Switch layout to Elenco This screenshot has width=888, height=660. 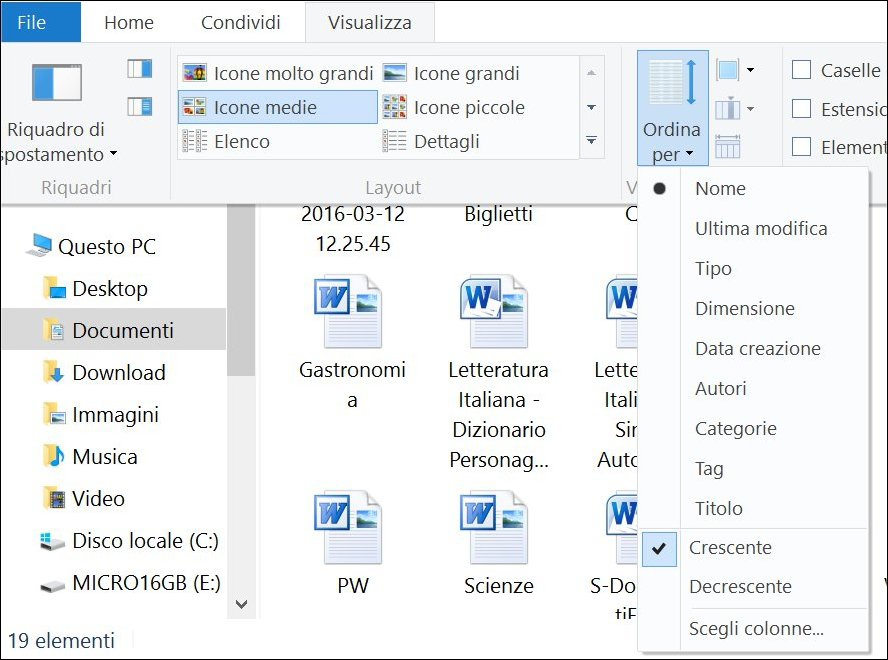pyautogui.click(x=226, y=141)
